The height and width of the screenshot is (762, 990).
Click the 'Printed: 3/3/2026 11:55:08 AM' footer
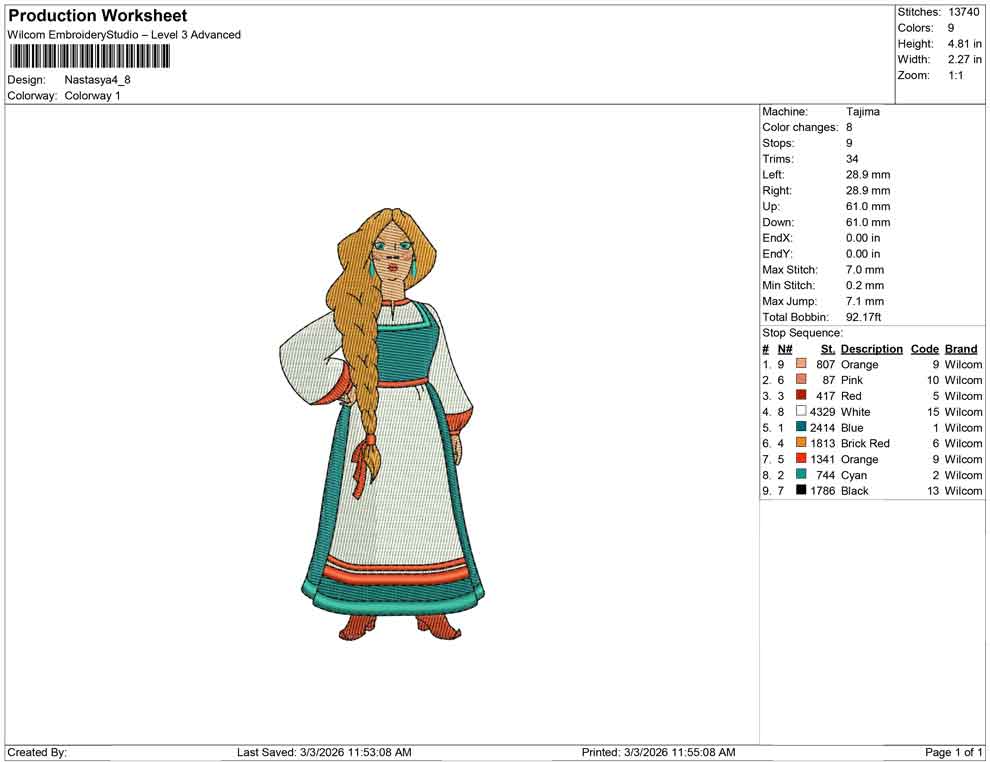point(658,752)
